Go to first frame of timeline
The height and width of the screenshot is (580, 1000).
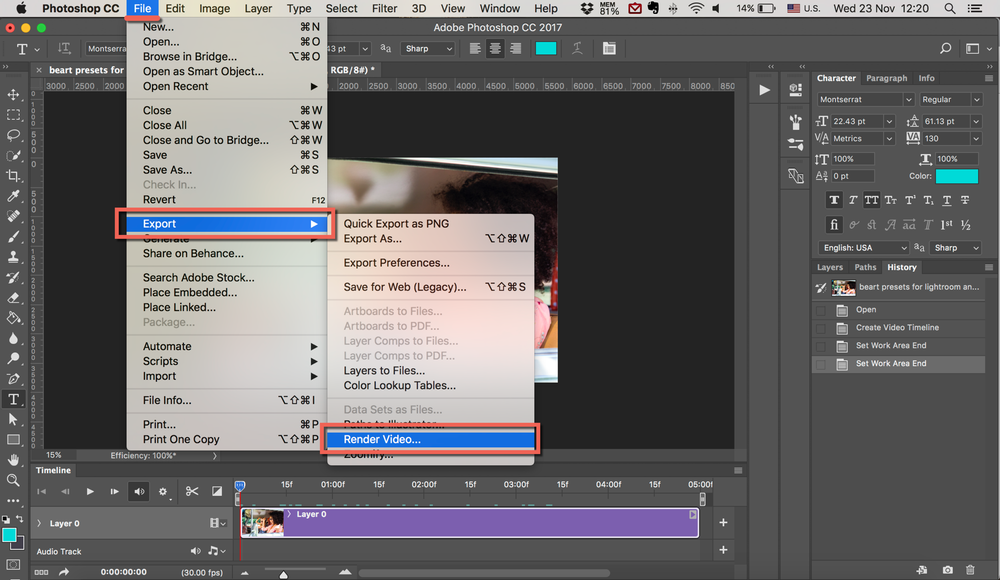pyautogui.click(x=41, y=491)
